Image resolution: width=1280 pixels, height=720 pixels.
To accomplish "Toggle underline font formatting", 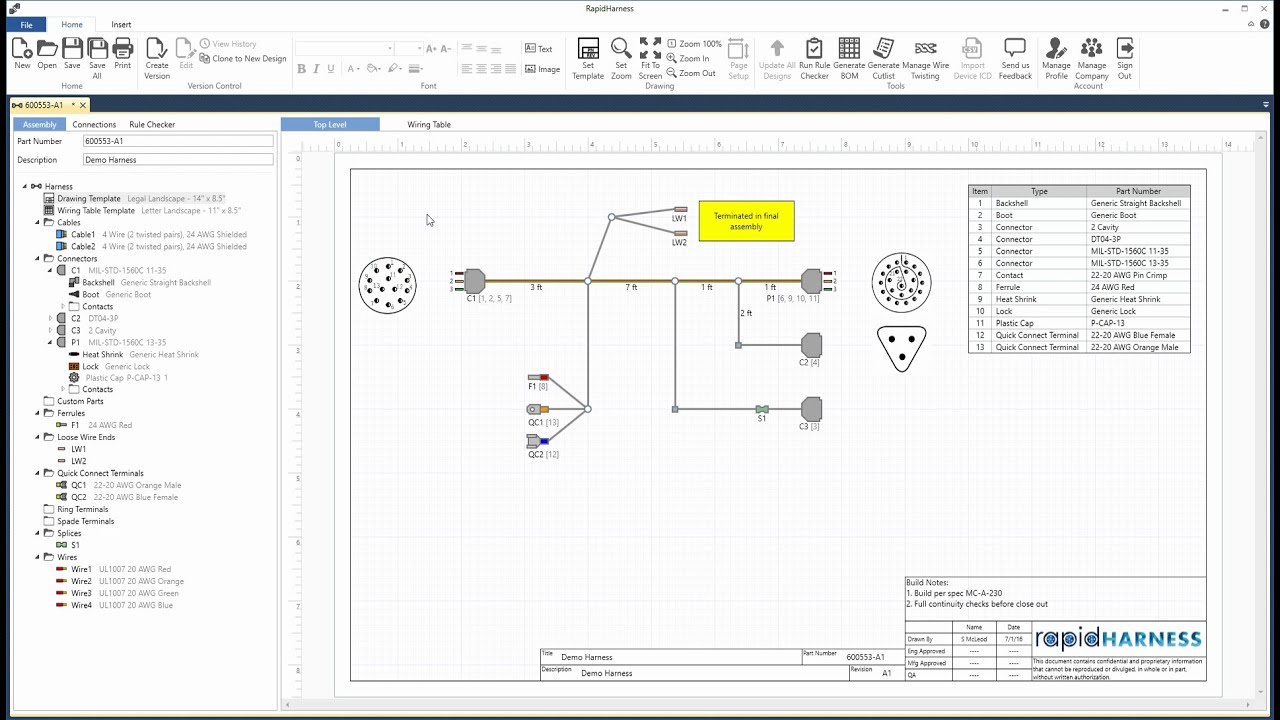I will click(x=331, y=69).
